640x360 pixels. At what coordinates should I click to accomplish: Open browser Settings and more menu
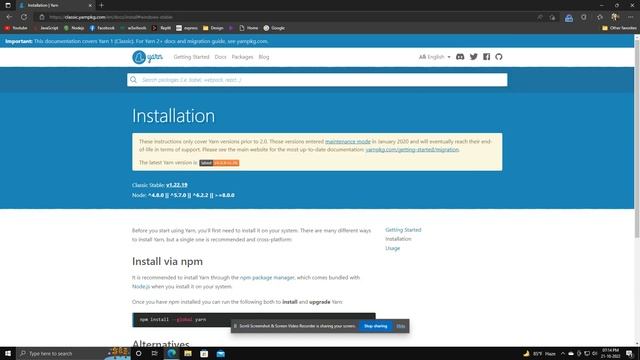[630, 17]
